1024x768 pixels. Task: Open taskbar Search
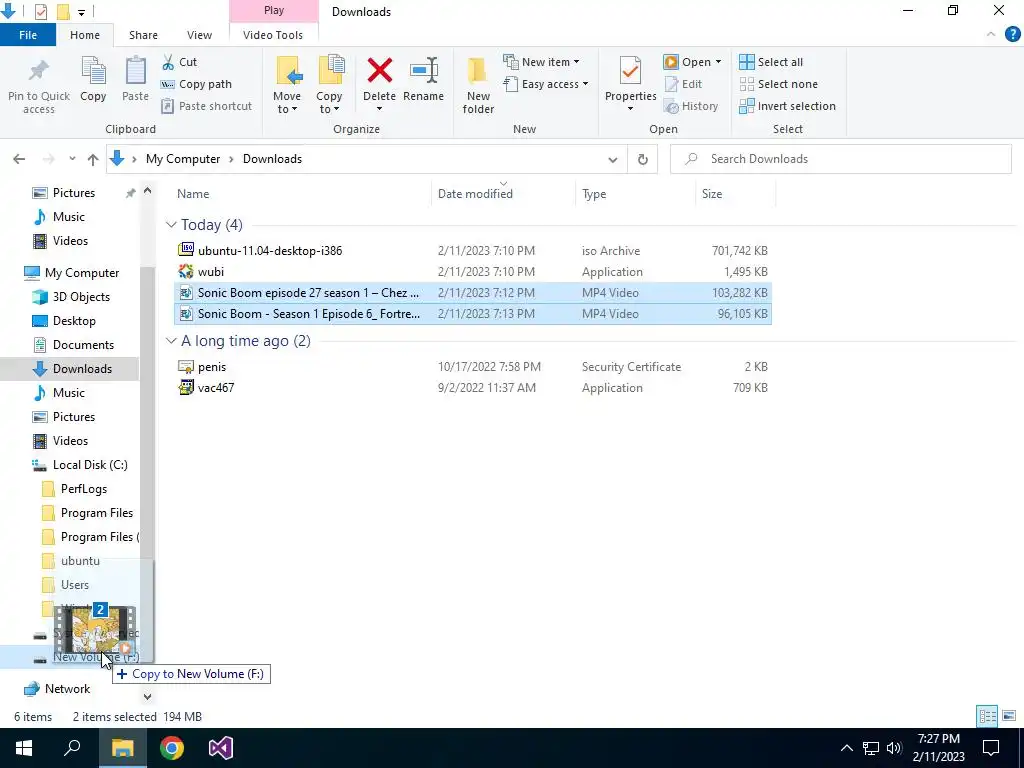pos(72,748)
